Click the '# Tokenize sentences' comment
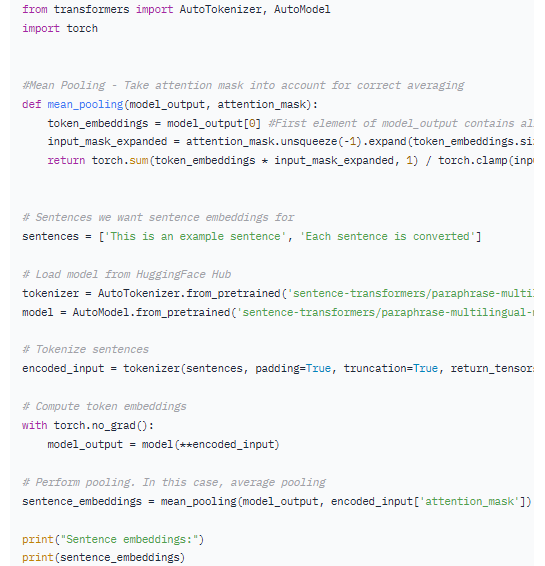This screenshot has height=566, width=545. 86,350
